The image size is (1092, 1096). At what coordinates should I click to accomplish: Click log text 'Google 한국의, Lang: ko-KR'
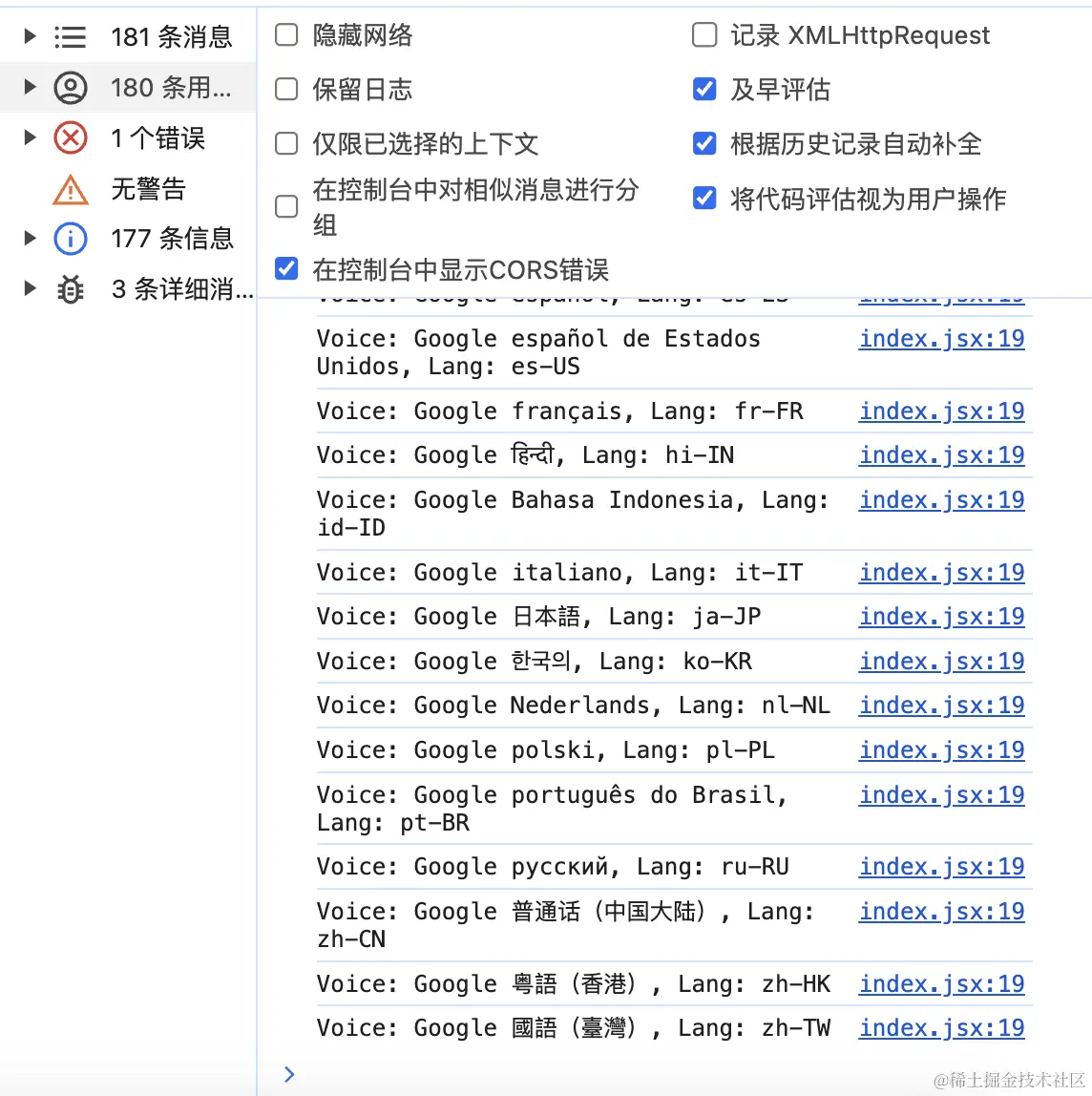coord(583,662)
